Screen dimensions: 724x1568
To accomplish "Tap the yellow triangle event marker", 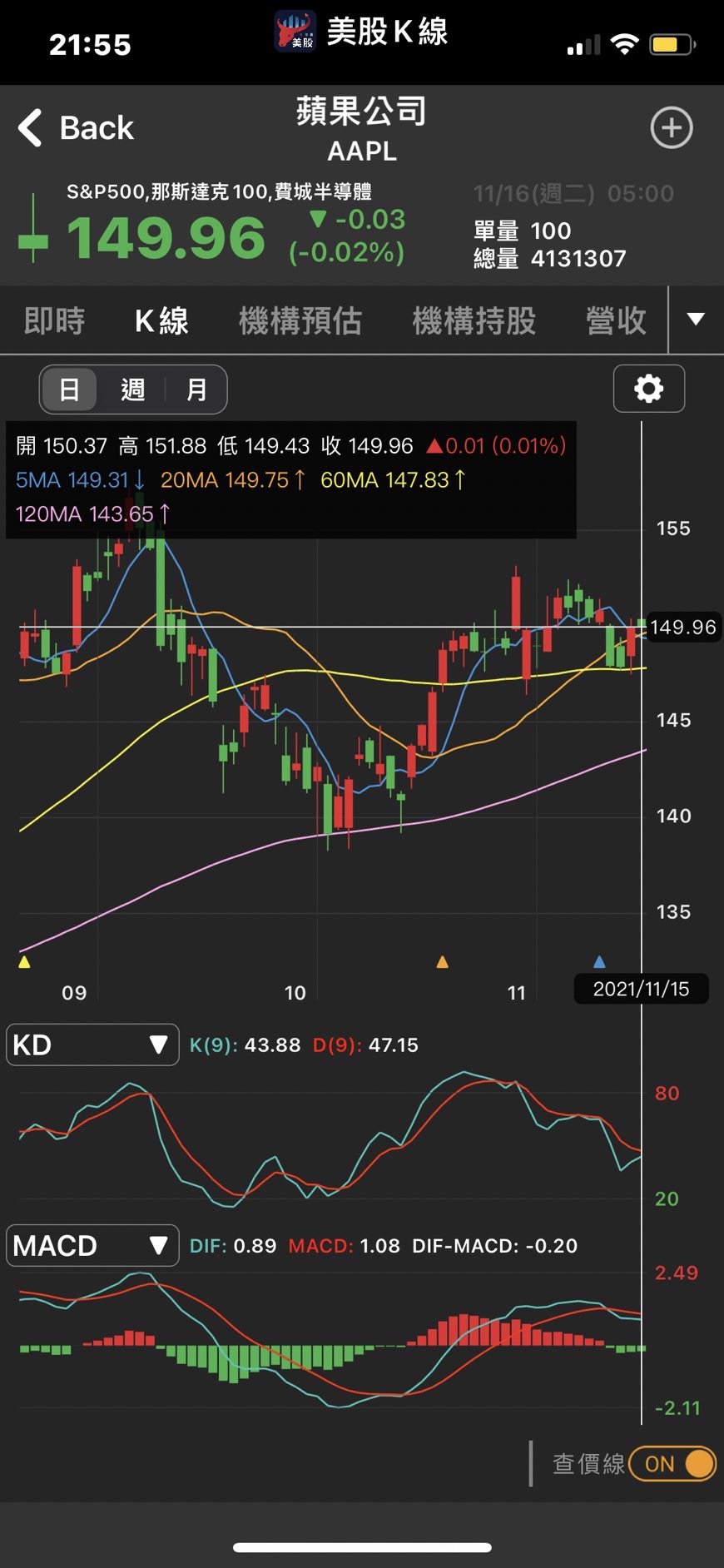I will (24, 962).
